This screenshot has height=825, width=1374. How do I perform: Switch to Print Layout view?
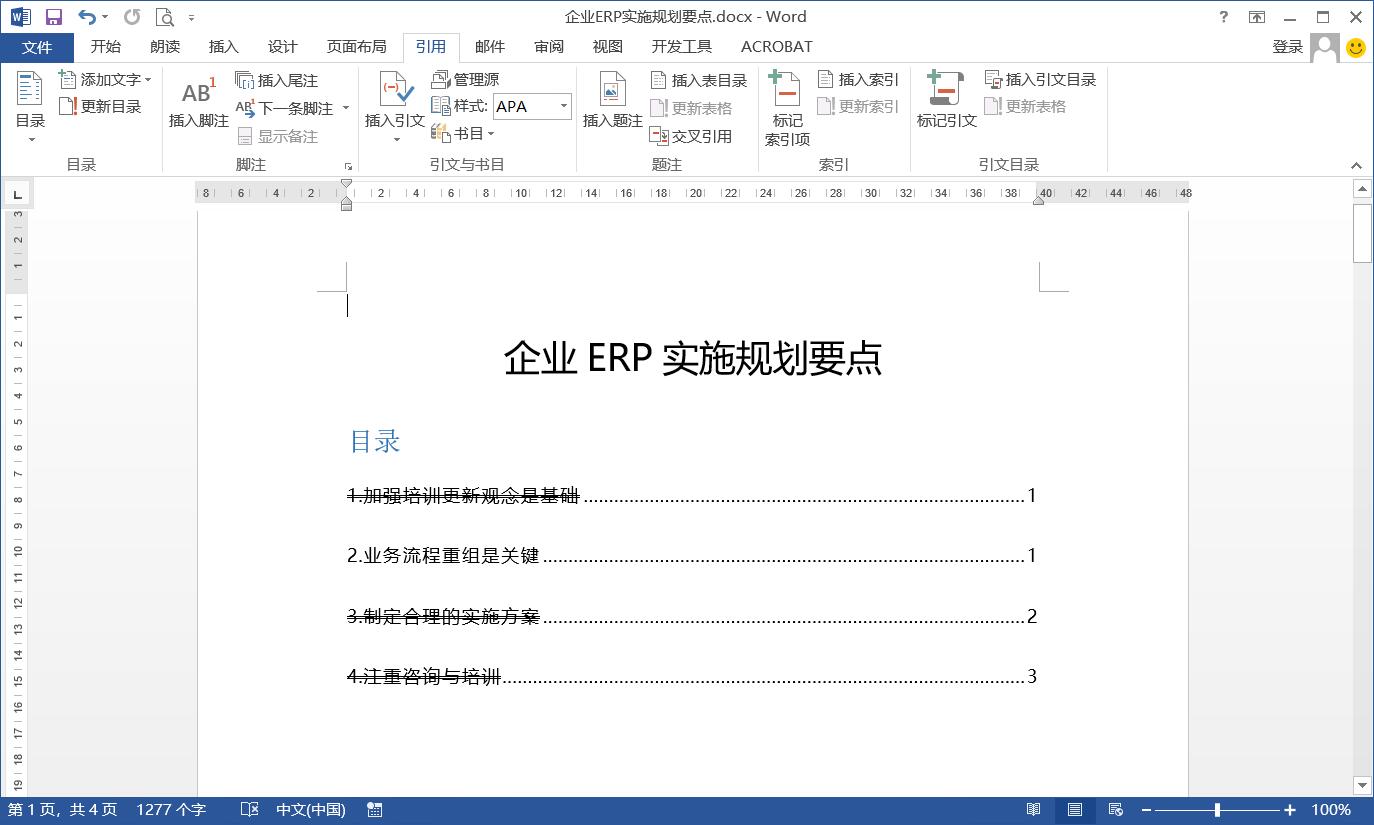coord(1075,810)
